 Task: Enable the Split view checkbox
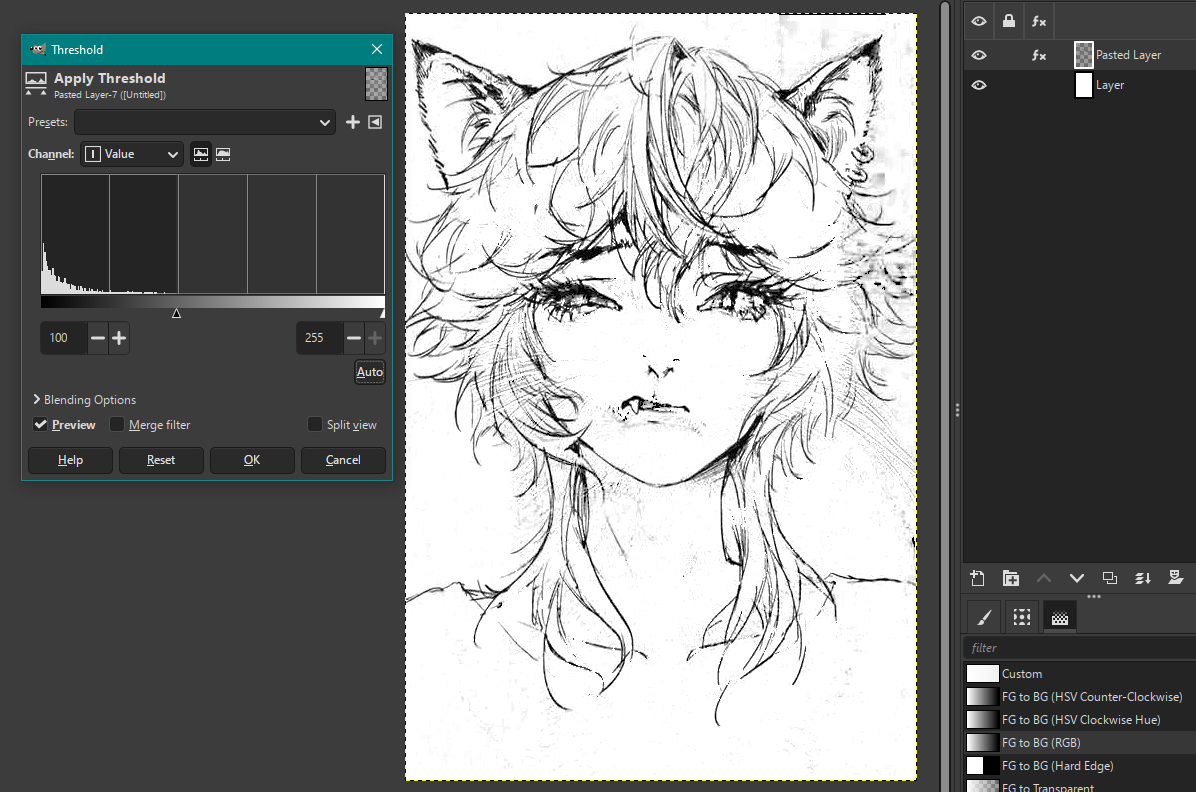314,424
